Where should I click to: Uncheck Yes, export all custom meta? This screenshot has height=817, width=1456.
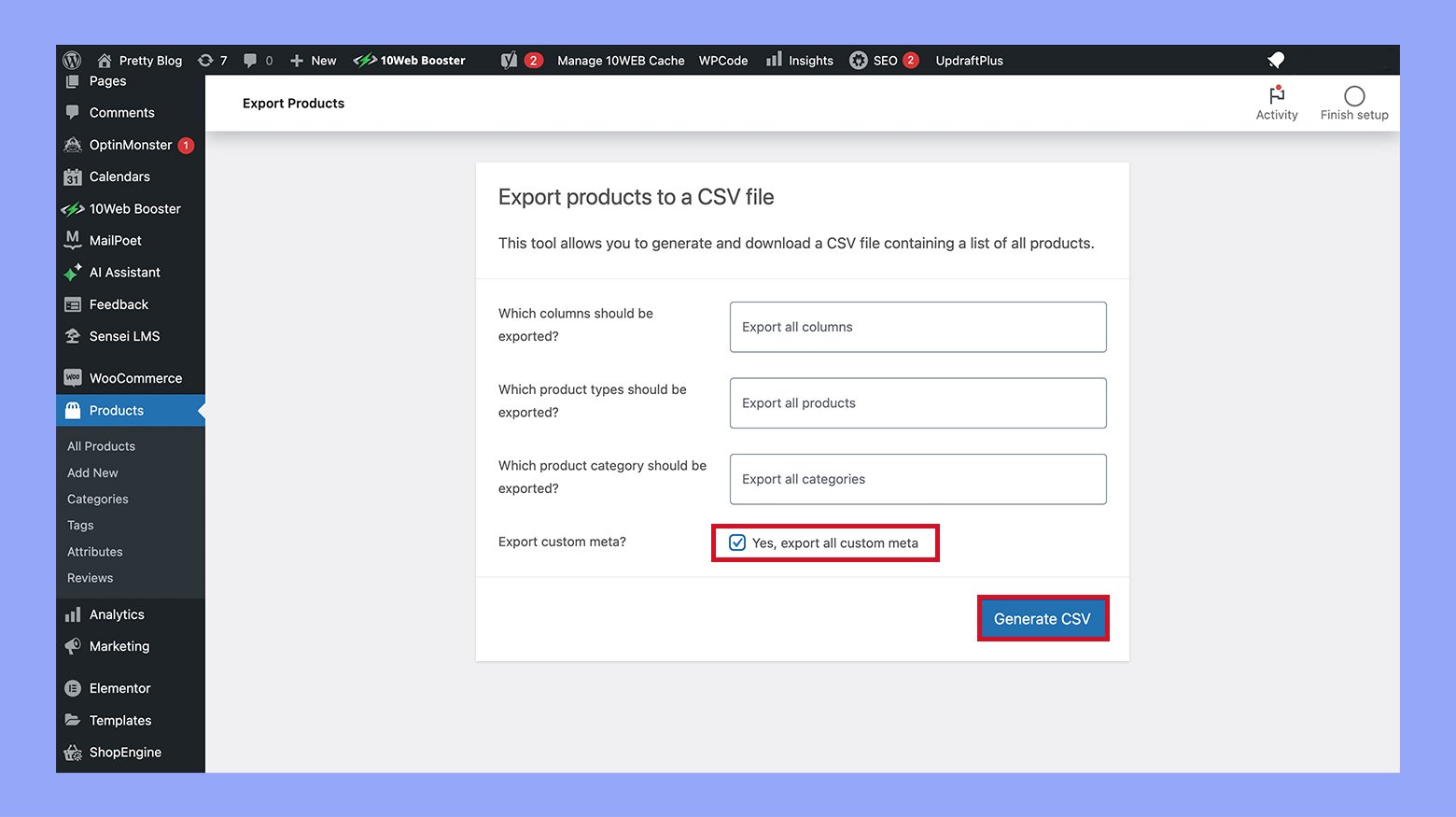coord(737,542)
